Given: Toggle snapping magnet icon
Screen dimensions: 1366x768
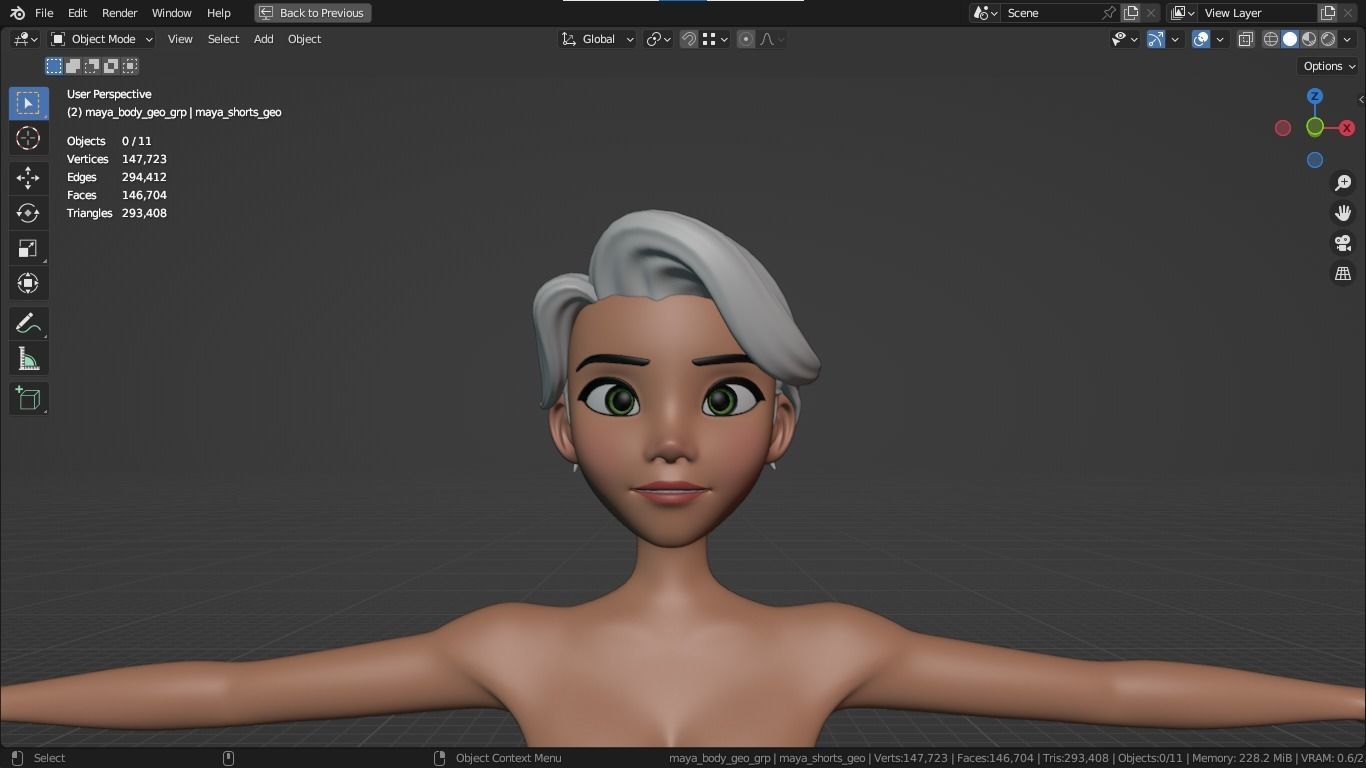Looking at the screenshot, I should [x=689, y=39].
